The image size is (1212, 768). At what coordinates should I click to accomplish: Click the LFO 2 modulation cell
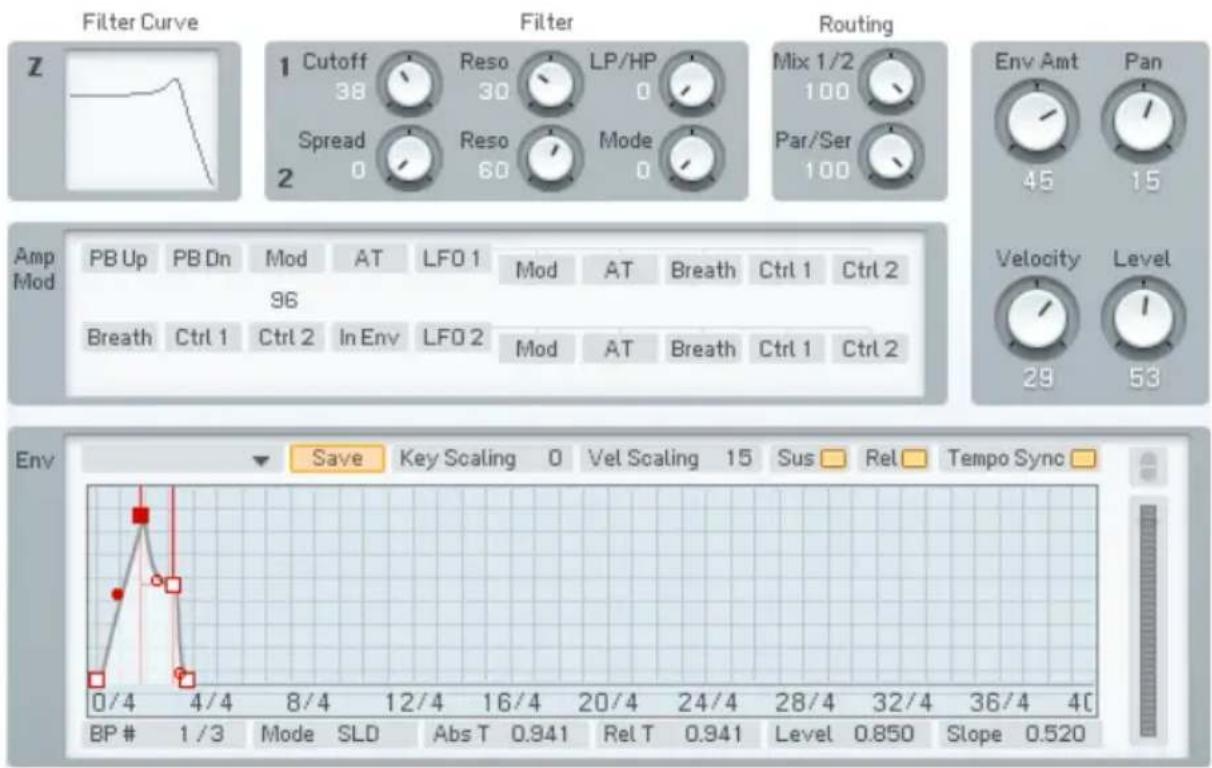pos(453,337)
